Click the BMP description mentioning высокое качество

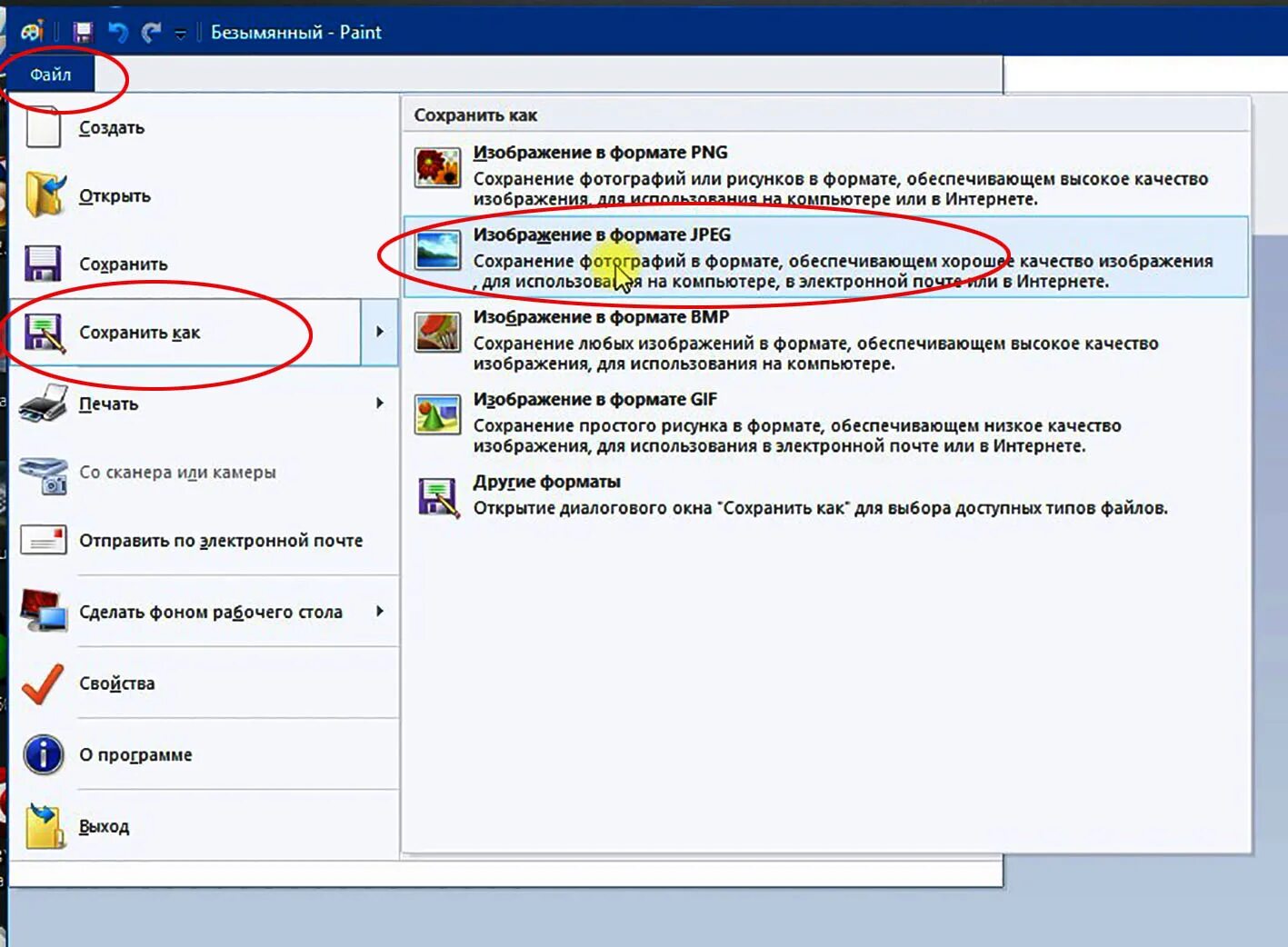(815, 354)
